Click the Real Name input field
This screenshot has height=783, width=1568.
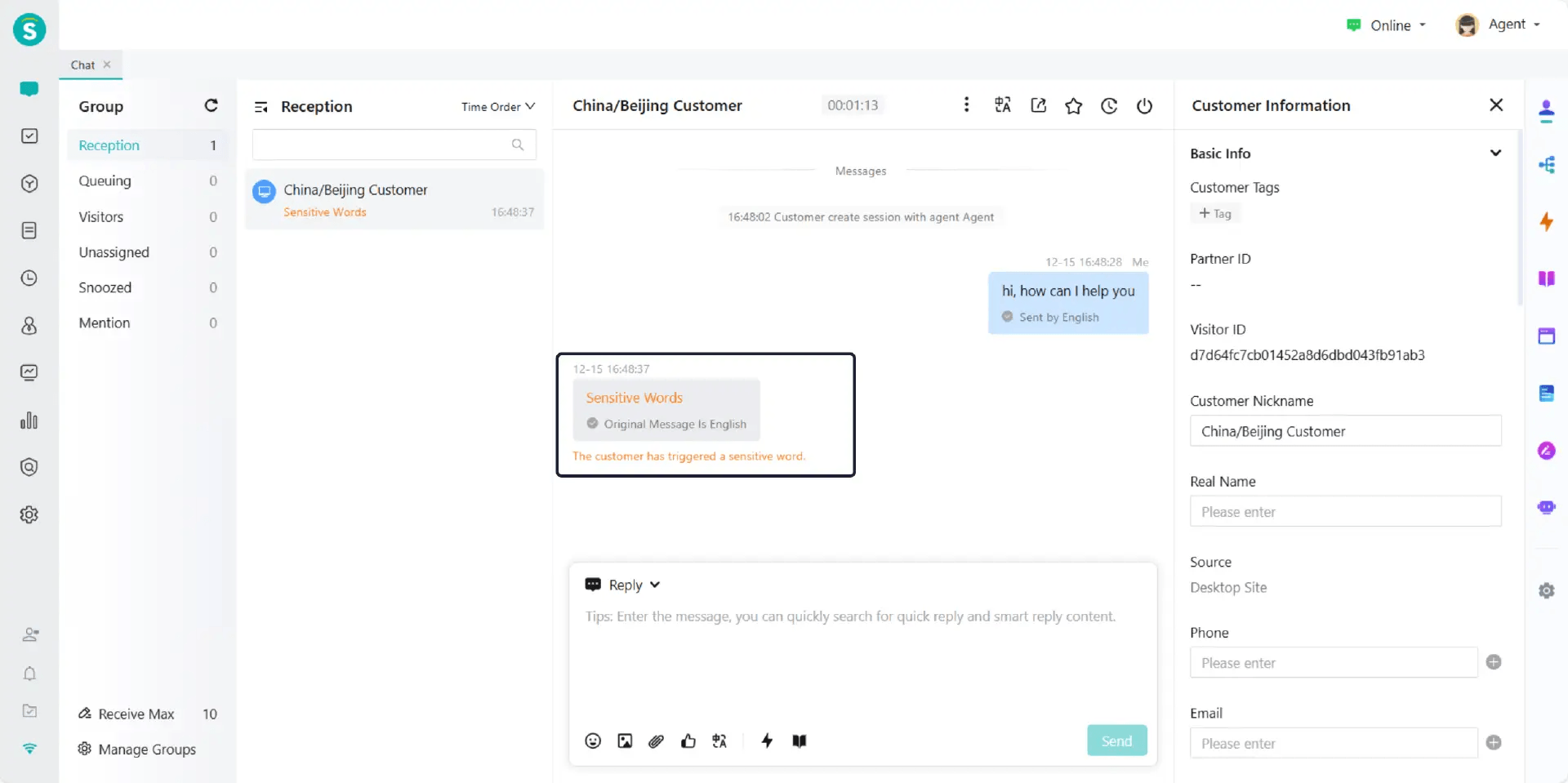point(1345,512)
